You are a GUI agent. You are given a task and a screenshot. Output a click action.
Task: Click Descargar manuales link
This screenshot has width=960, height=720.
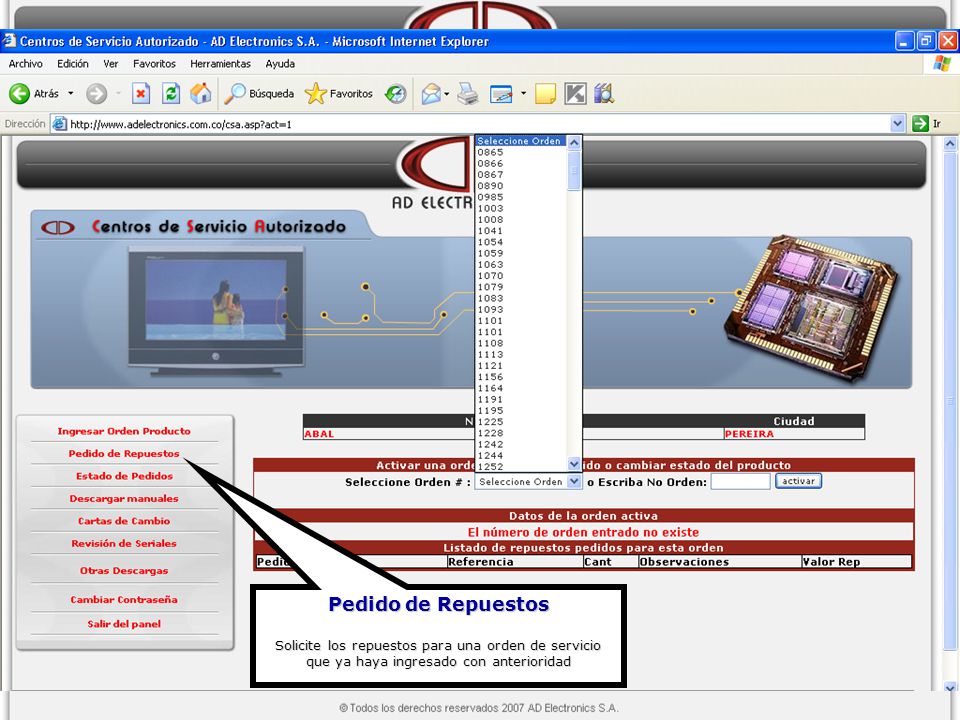coord(124,498)
